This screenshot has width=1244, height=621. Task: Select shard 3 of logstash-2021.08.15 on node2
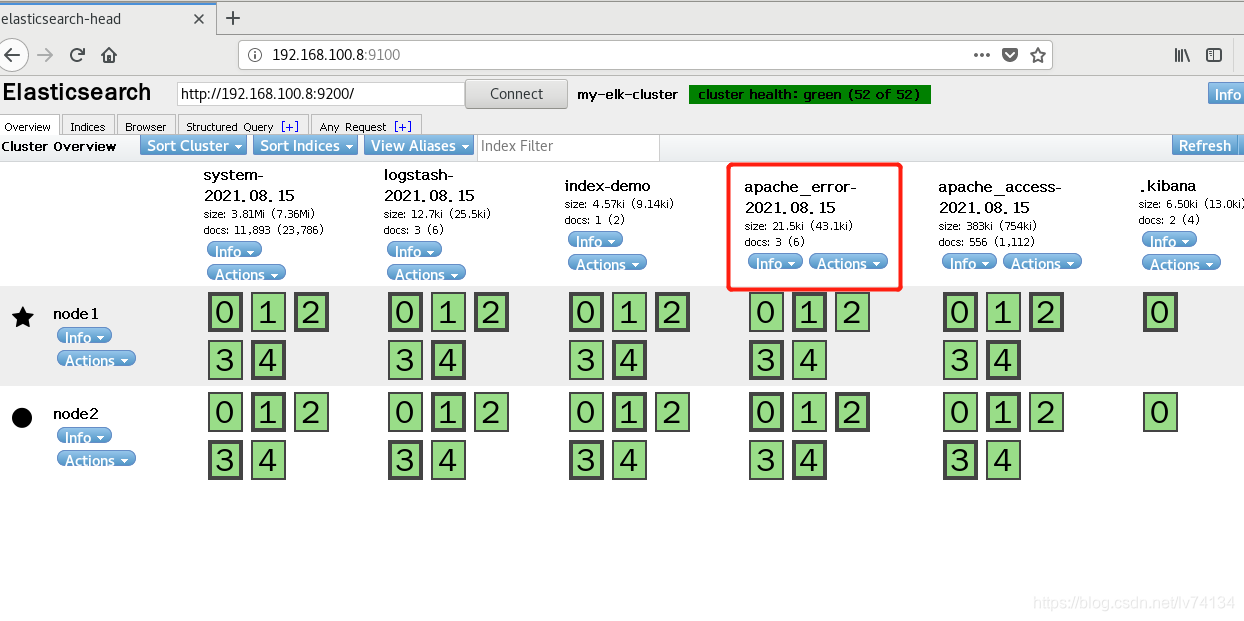point(405,459)
